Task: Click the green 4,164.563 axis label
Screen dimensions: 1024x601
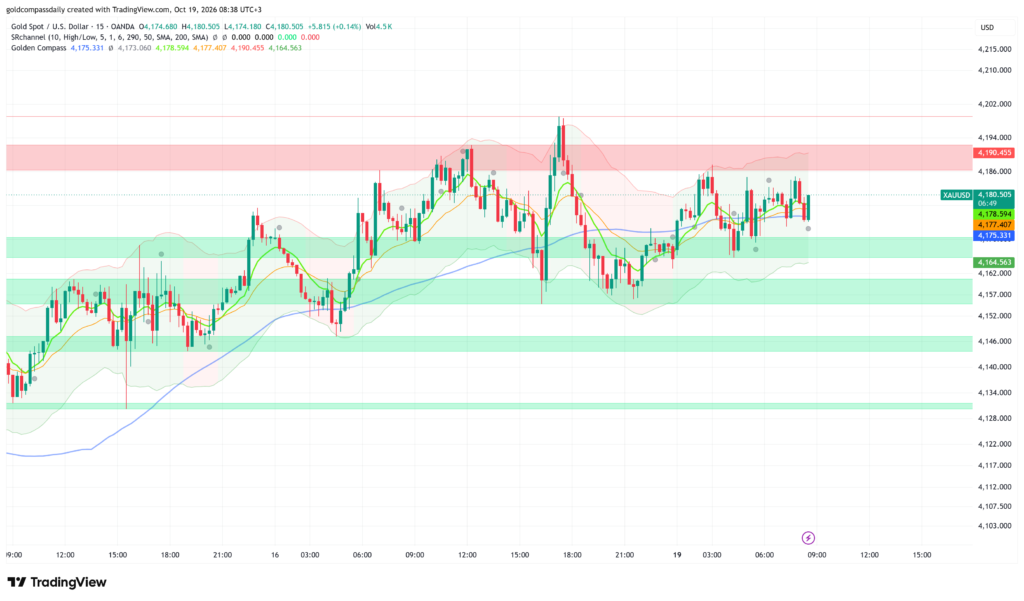Action: 994,263
